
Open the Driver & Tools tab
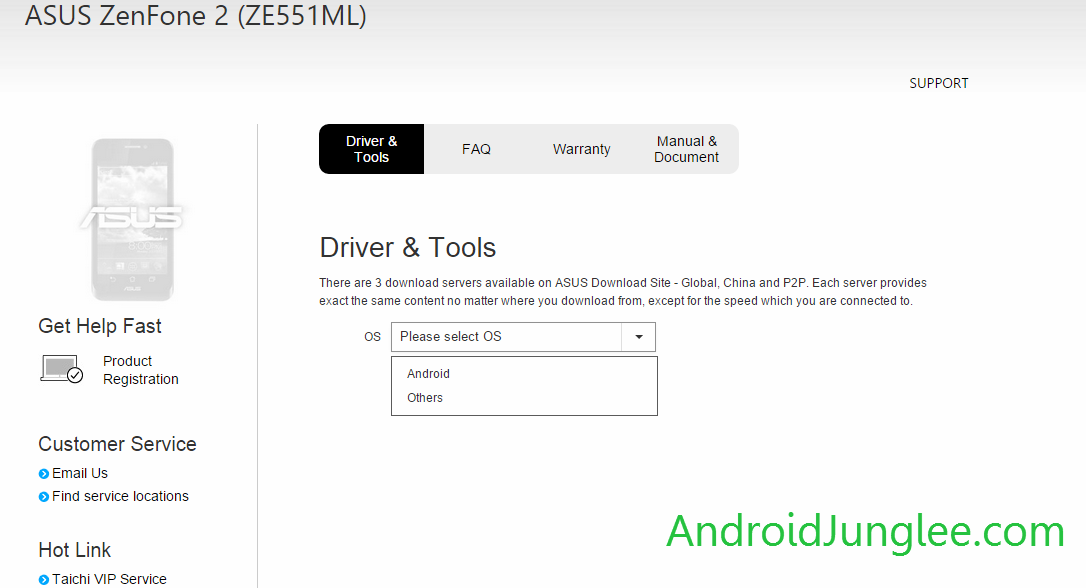(371, 149)
